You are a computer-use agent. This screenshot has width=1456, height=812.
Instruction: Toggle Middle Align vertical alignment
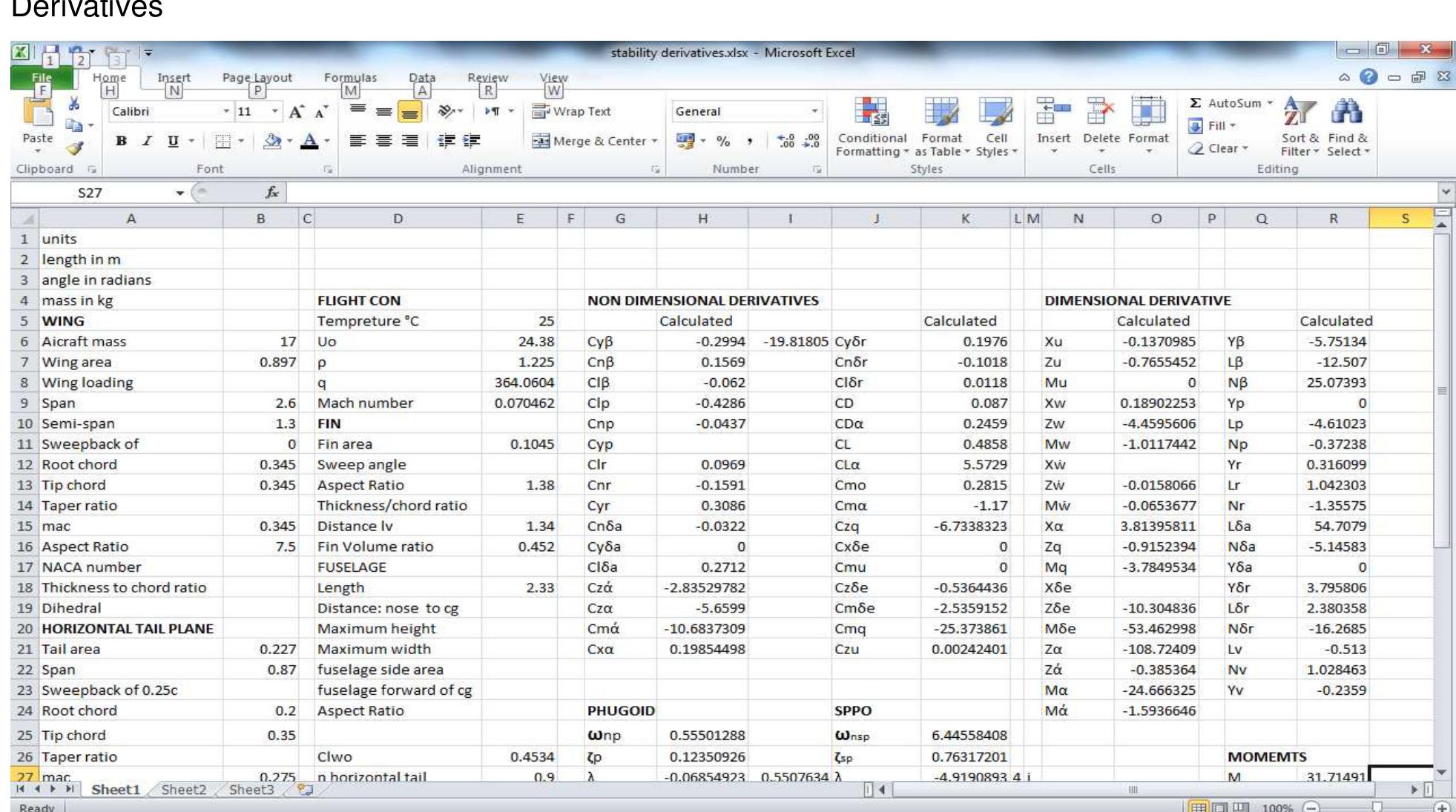click(x=383, y=112)
